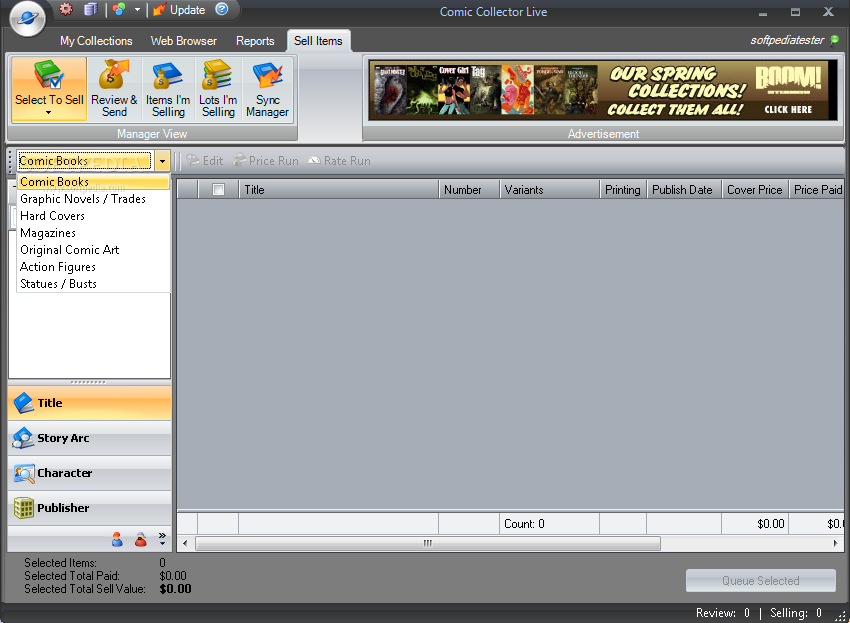Select the Publisher navigation button
This screenshot has width=850, height=623.
click(x=90, y=508)
